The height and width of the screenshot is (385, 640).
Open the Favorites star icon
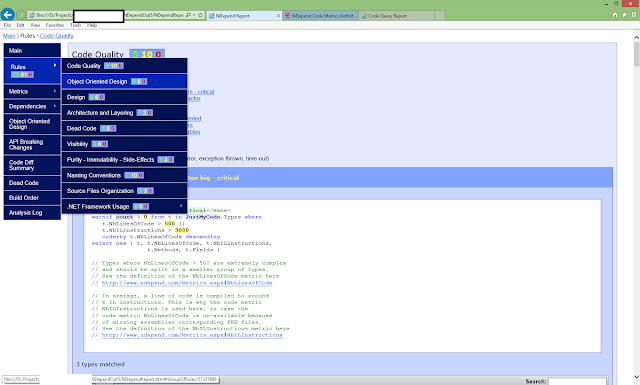pos(624,15)
